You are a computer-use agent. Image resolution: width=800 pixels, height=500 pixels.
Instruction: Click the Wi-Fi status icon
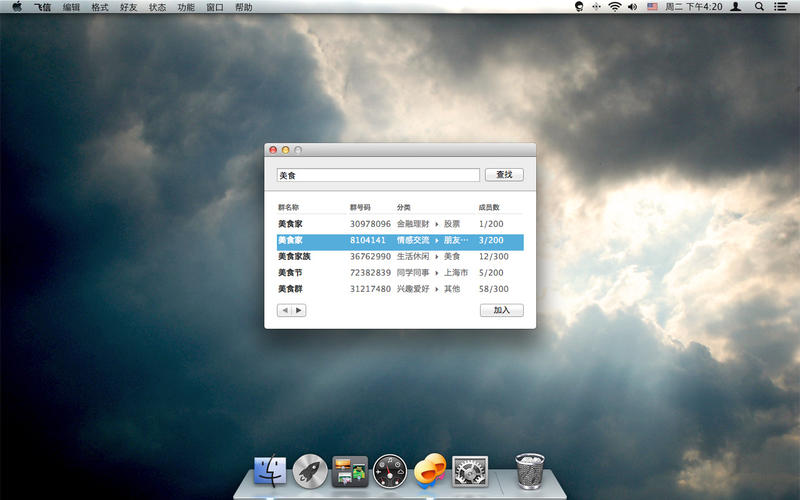click(x=614, y=7)
